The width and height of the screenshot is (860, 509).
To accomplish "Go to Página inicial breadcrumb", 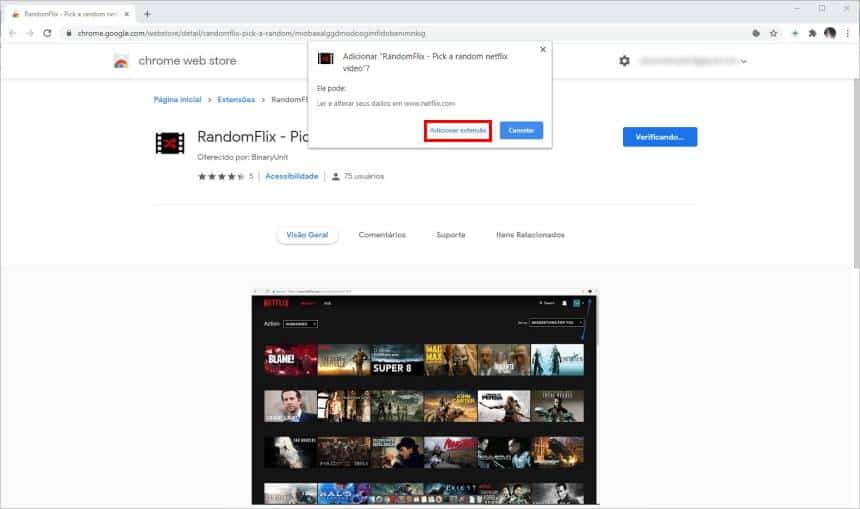I will click(x=178, y=100).
